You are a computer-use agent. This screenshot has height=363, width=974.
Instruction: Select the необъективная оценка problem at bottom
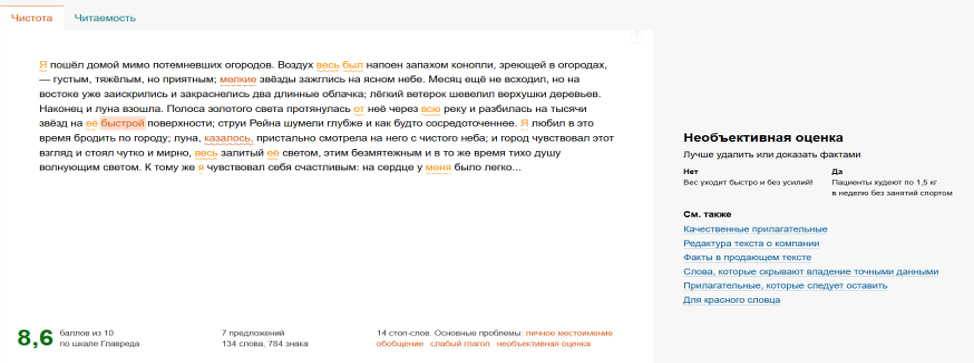coord(544,344)
